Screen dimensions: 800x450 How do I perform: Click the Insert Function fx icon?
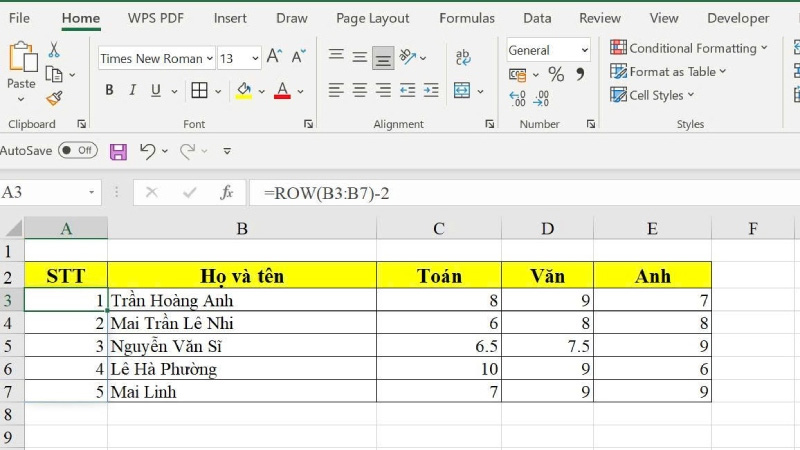click(227, 192)
